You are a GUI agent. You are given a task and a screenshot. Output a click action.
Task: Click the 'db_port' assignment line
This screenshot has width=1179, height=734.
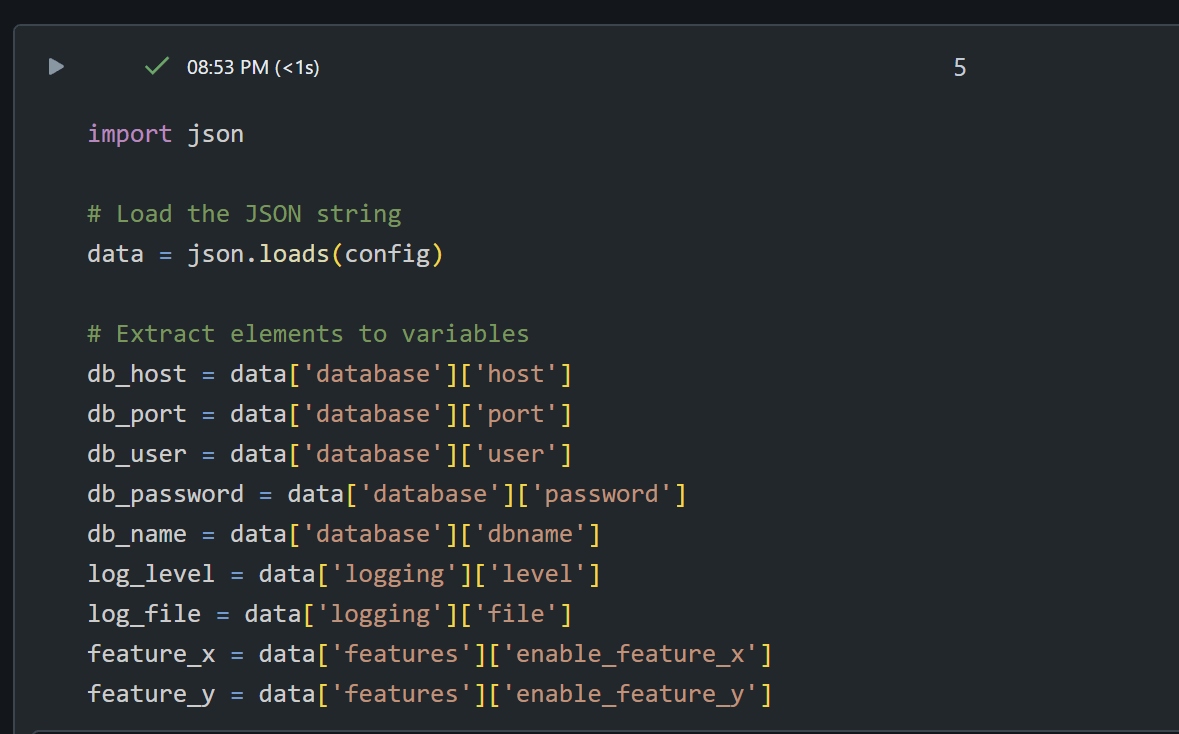[x=329, y=414]
